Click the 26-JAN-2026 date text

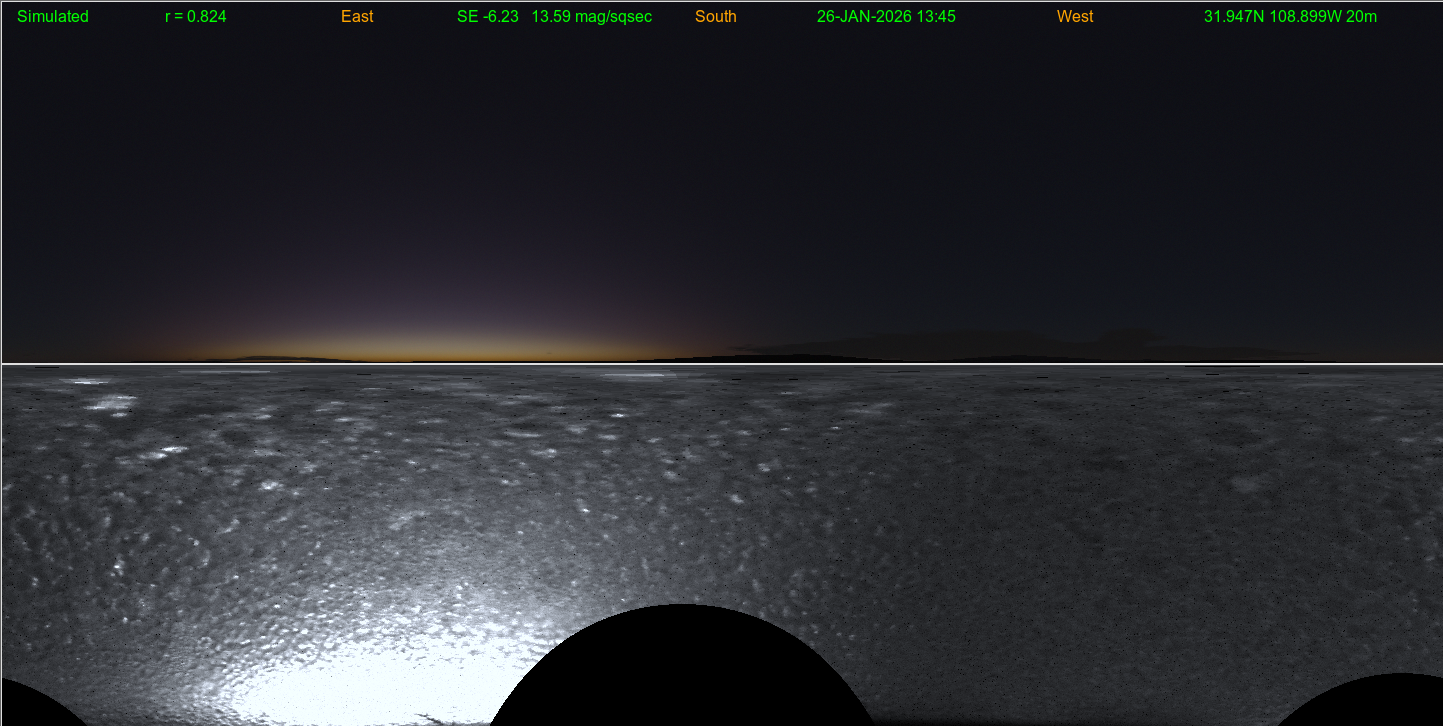click(864, 17)
